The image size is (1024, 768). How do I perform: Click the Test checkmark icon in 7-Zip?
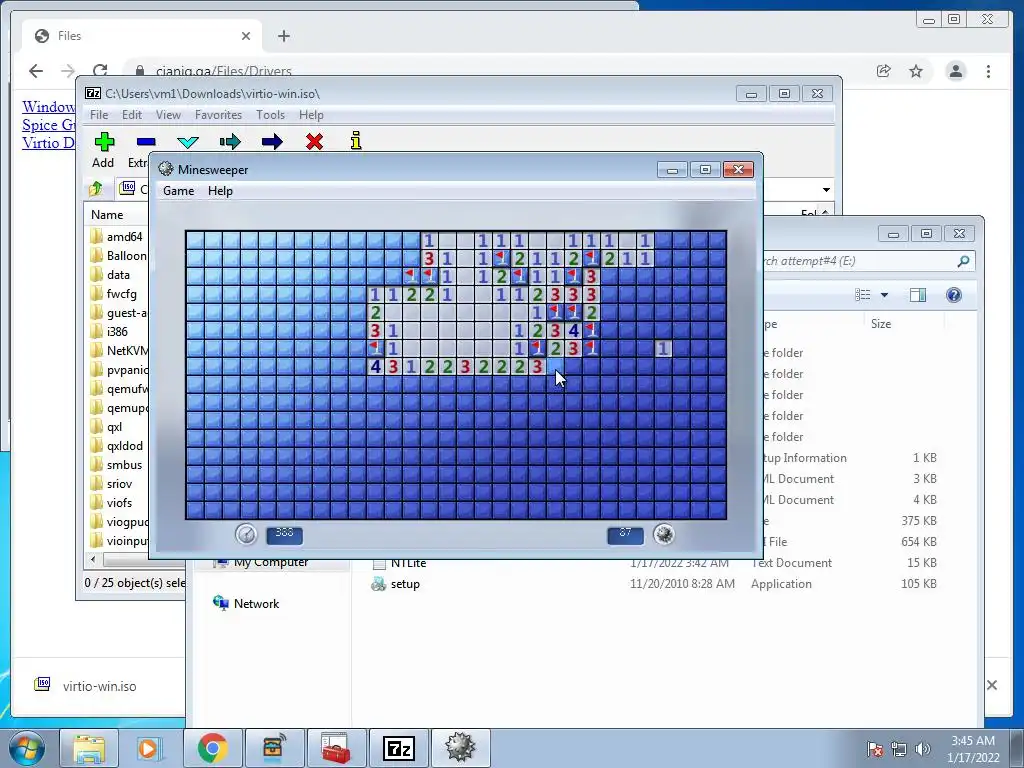(188, 142)
